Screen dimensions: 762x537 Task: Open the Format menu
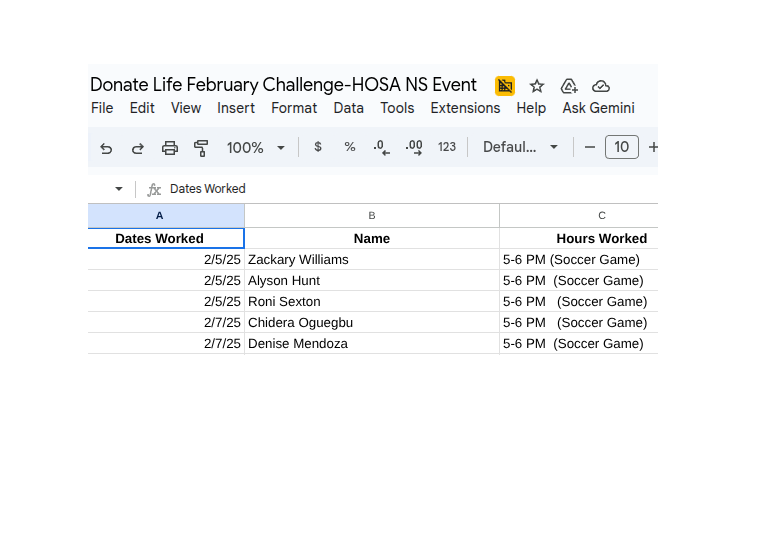294,108
